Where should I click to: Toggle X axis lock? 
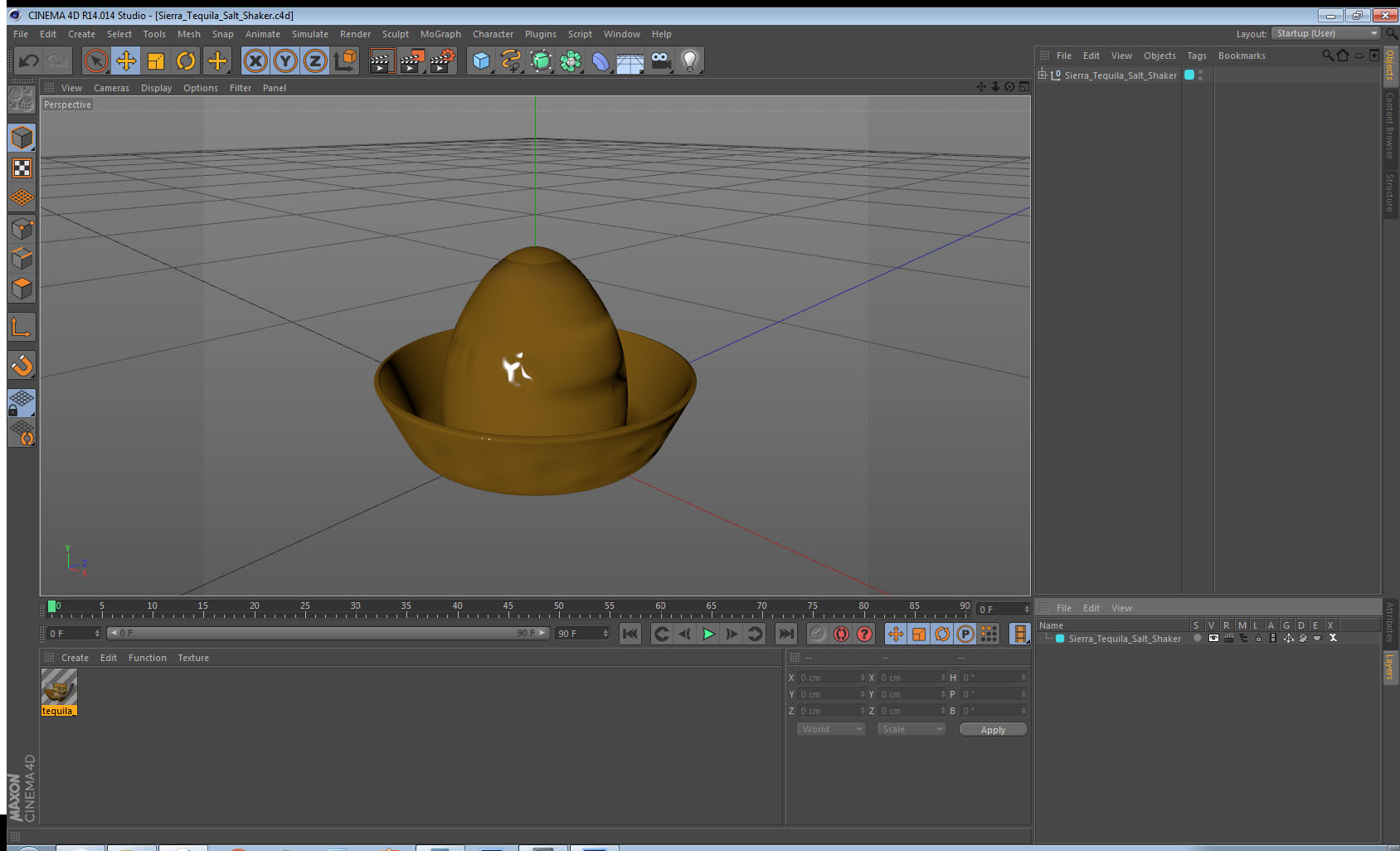[255, 61]
